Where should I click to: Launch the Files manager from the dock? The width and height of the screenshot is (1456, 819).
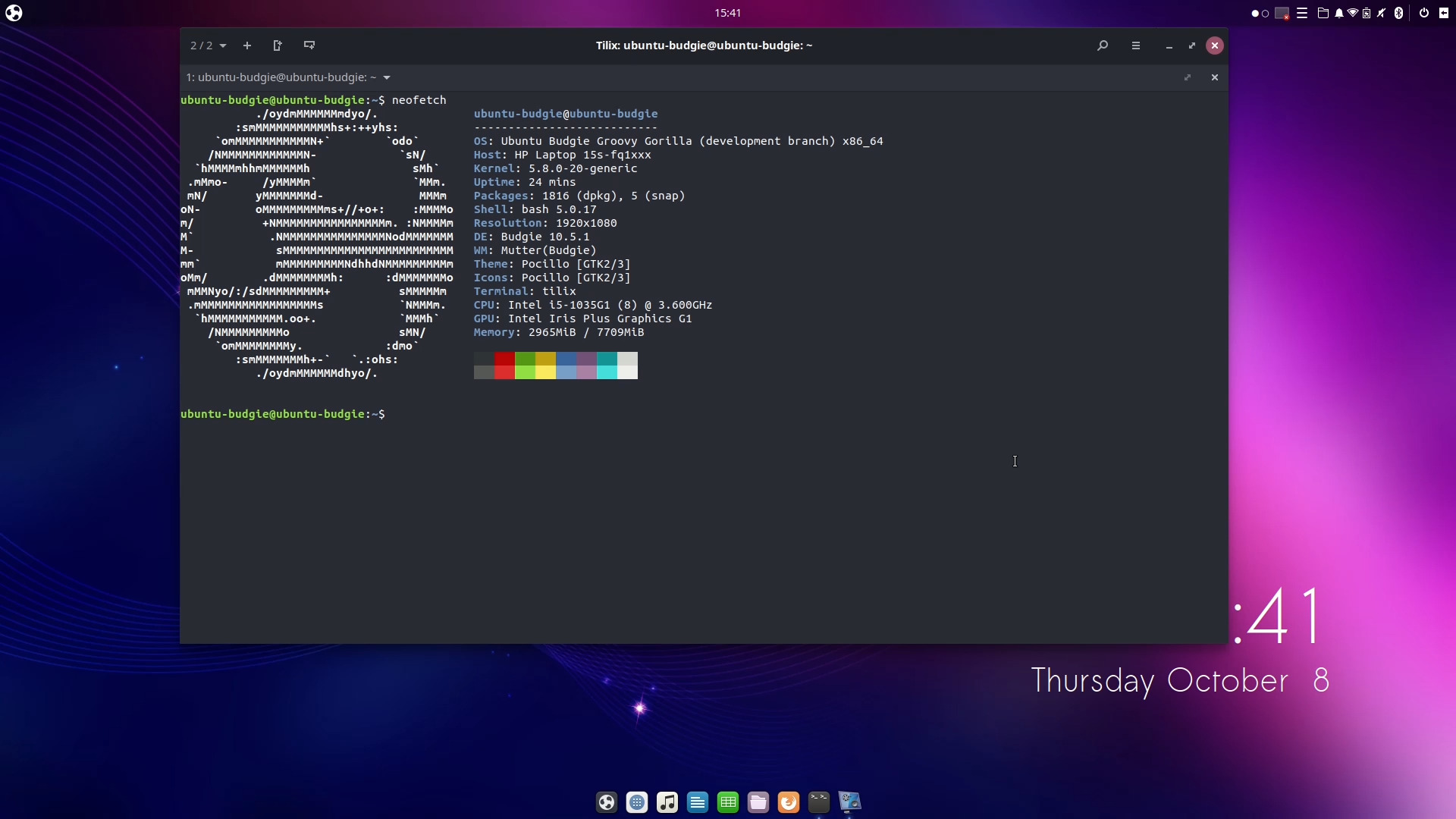[759, 802]
